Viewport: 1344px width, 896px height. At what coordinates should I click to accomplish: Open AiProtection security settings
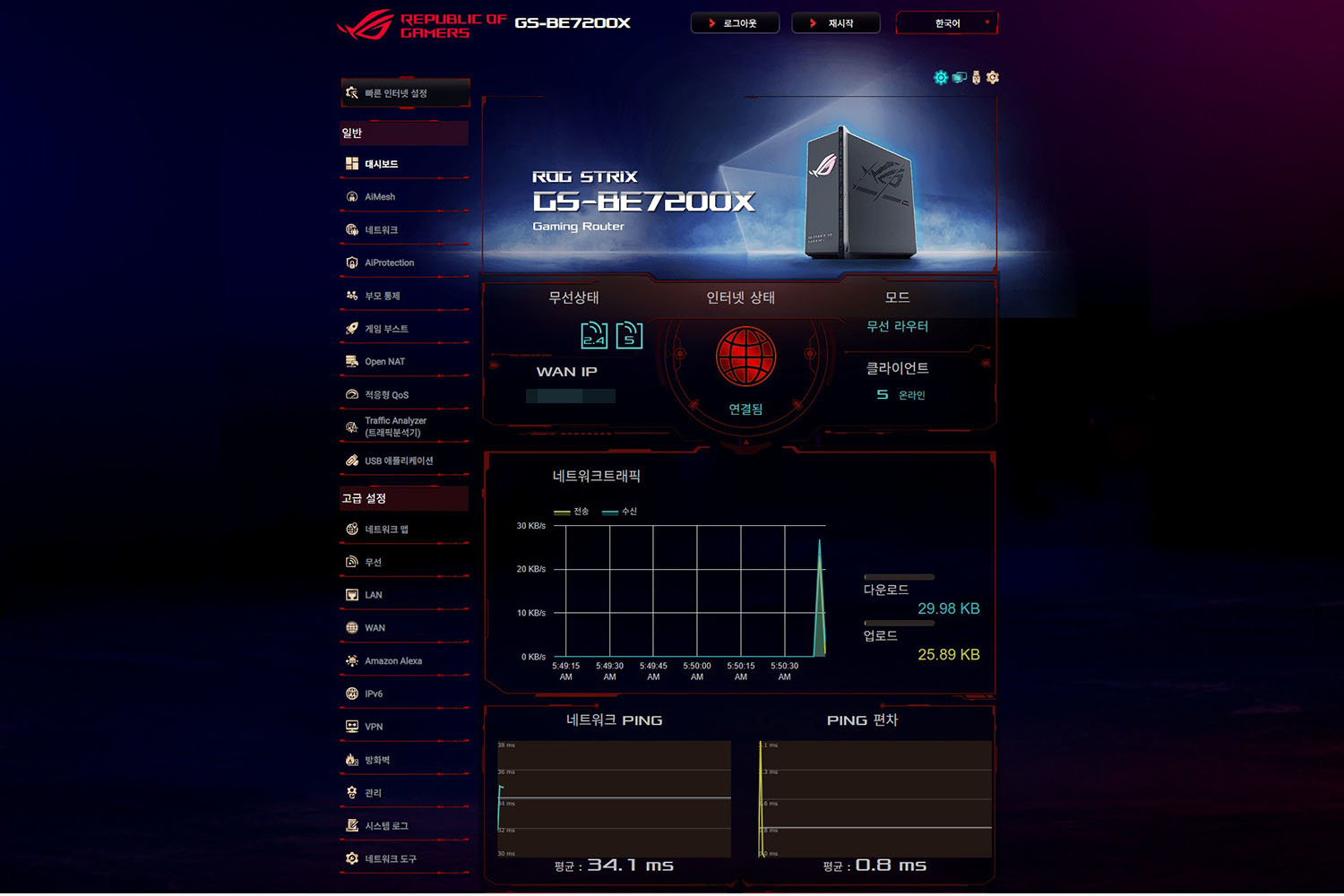coord(352,263)
